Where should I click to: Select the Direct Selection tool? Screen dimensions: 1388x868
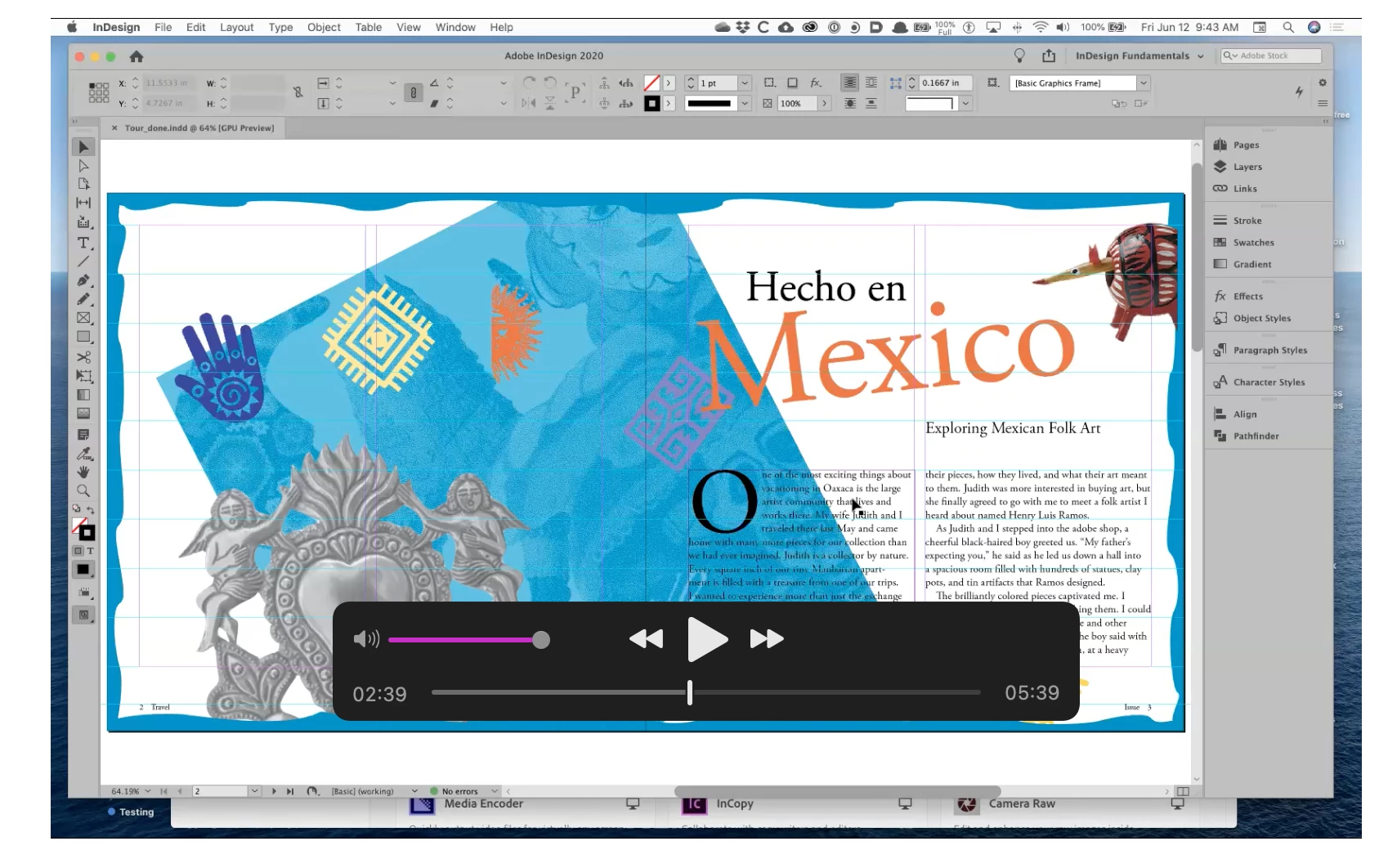point(83,166)
